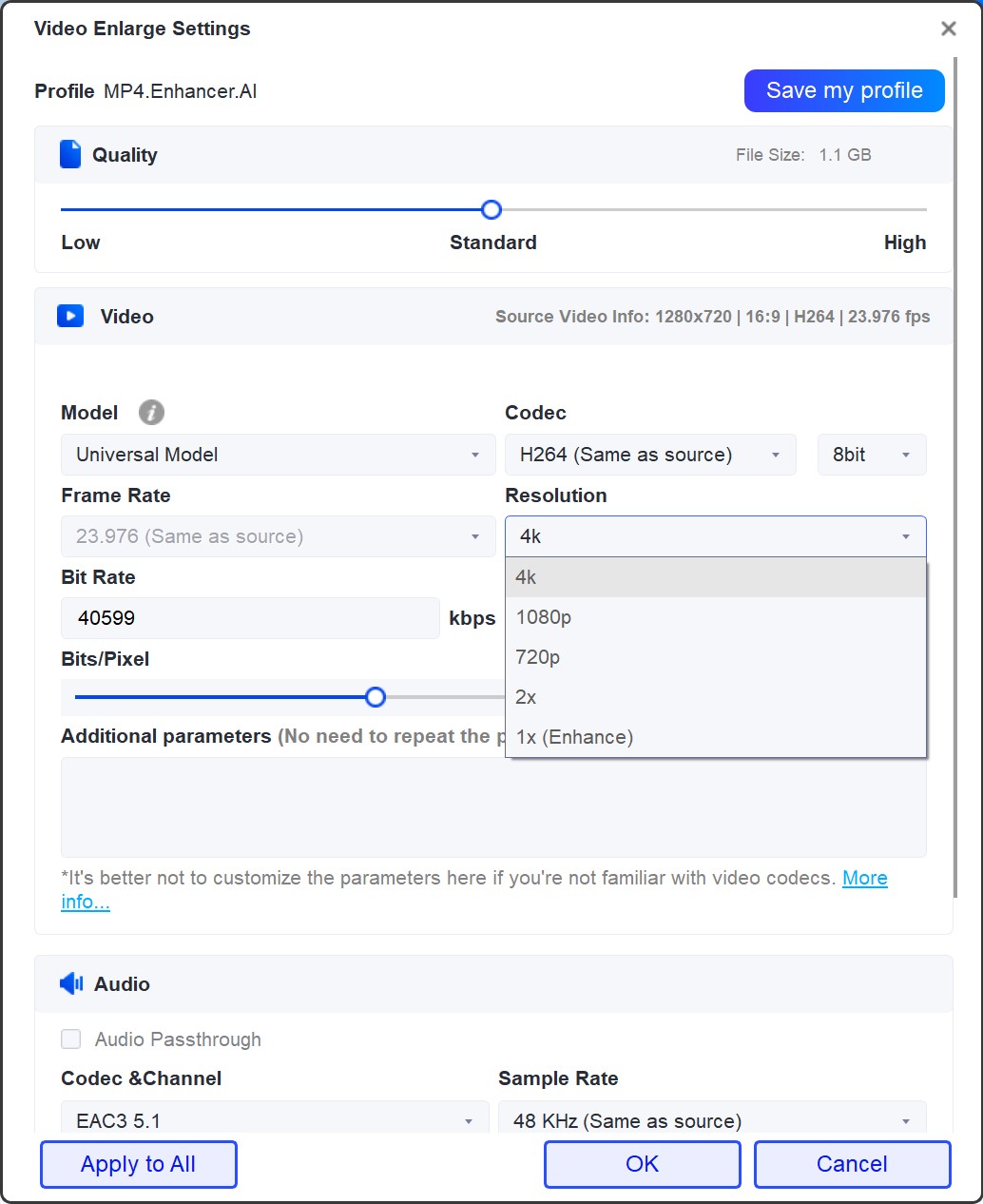
Task: Open the Model info tooltip icon
Action: [150, 412]
